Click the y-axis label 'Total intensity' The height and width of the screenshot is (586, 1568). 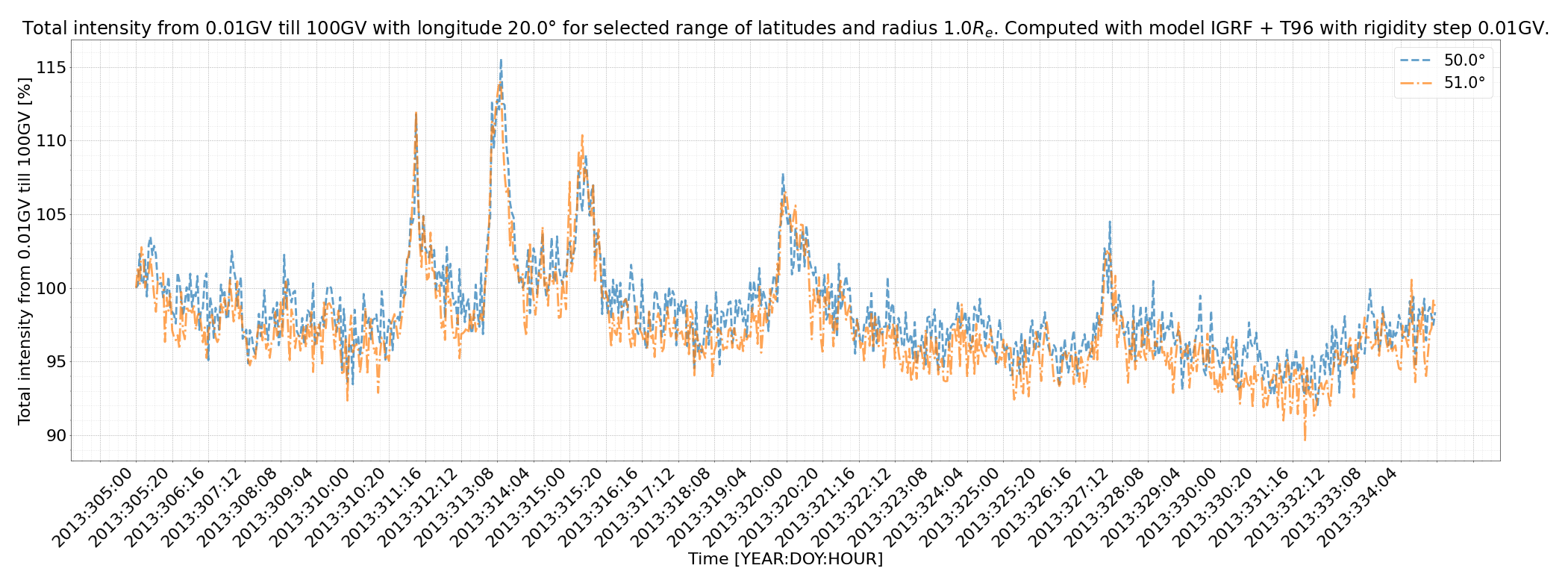click(x=25, y=250)
